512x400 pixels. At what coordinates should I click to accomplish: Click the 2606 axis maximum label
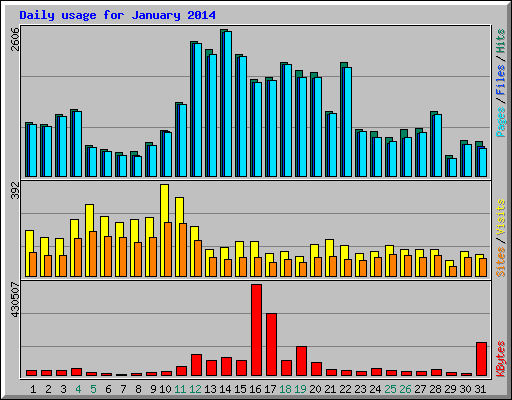[x=15, y=39]
